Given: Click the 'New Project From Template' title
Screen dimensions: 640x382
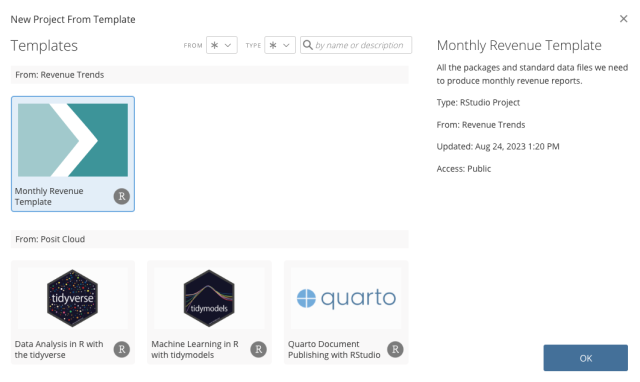Looking at the screenshot, I should pyautogui.click(x=73, y=19).
